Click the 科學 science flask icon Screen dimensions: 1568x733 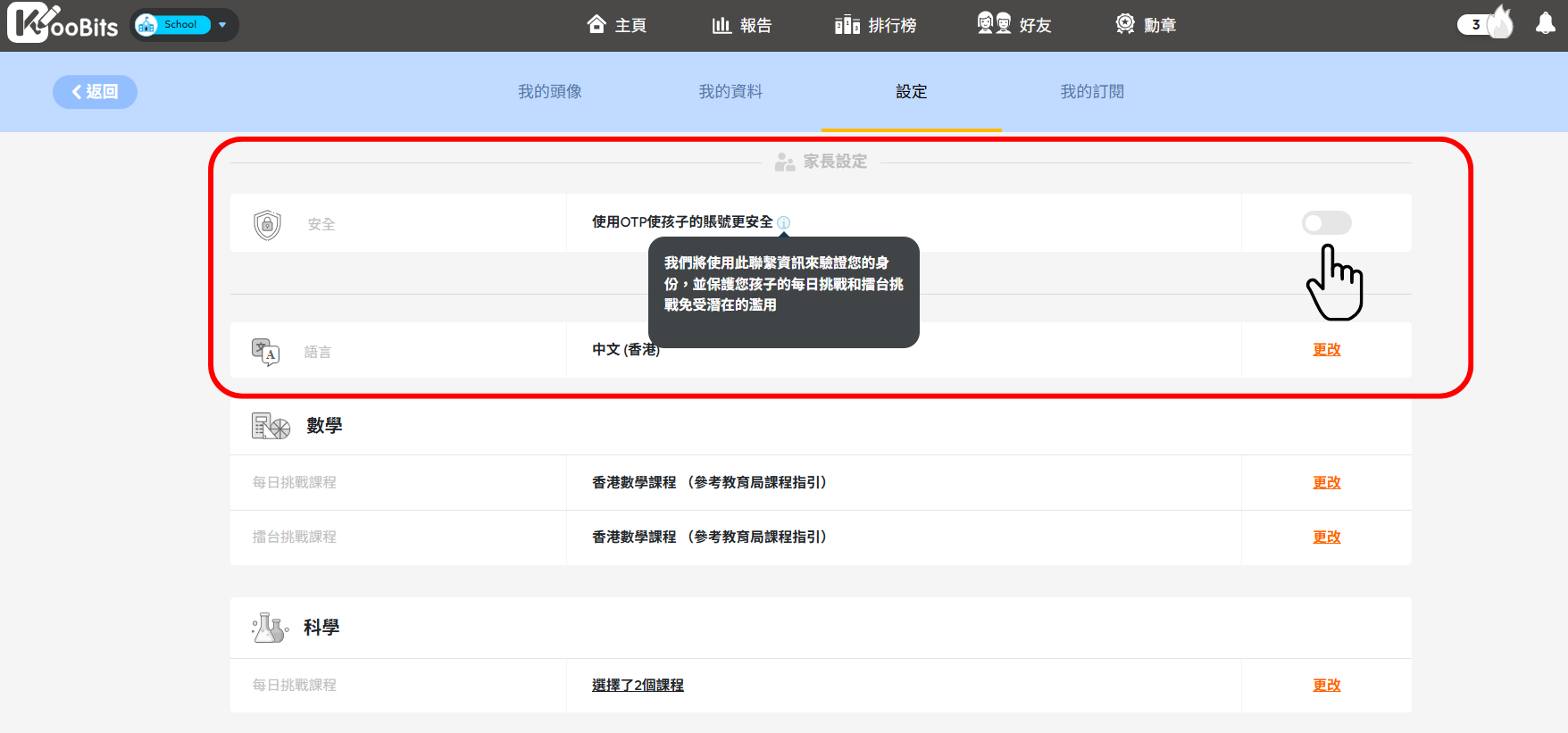(x=270, y=628)
